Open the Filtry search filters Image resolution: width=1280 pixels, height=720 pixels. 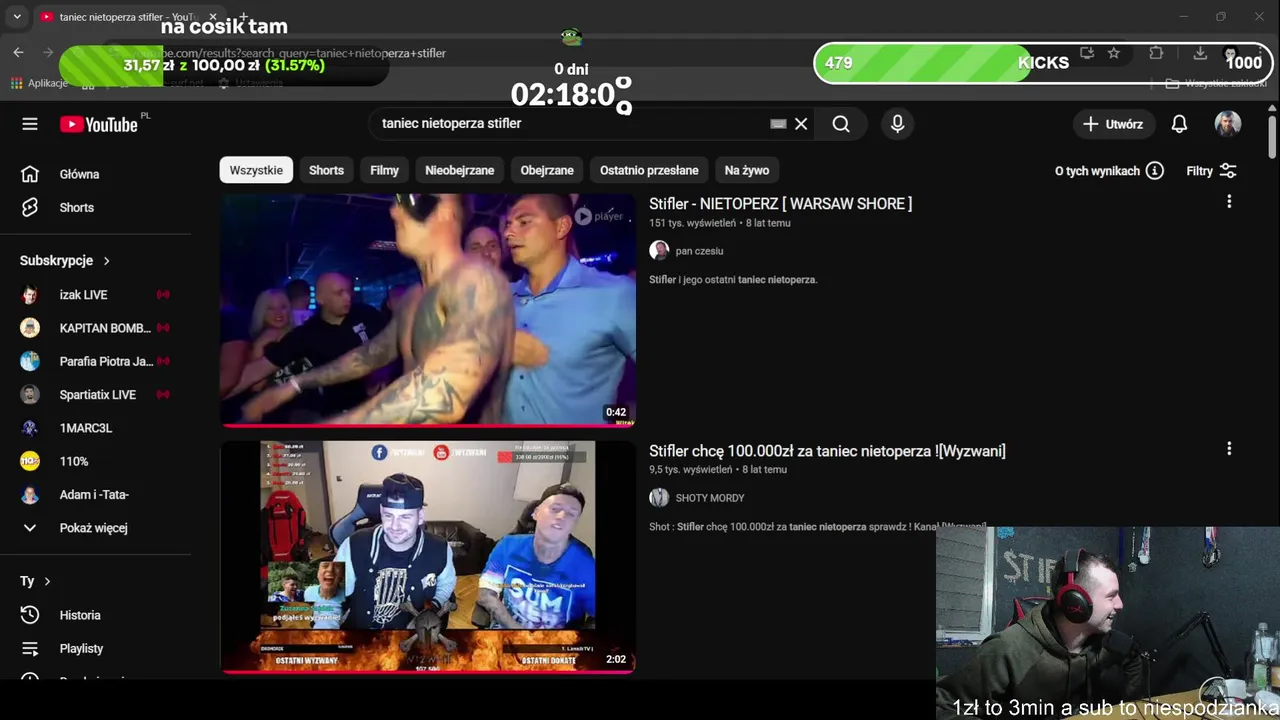click(x=1211, y=171)
